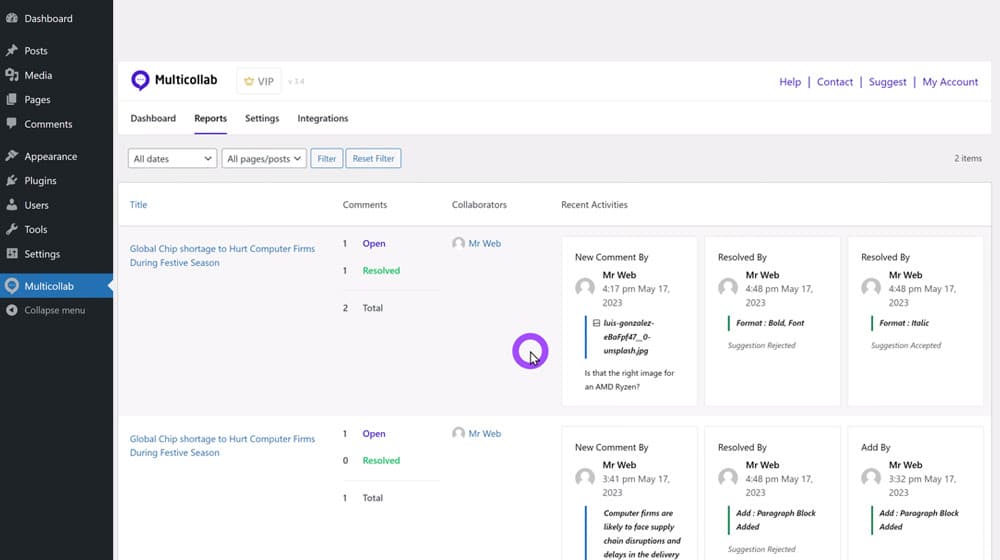This screenshot has height=560, width=1000.
Task: Click the Users person icon in the sidebar
Action: tap(11, 205)
